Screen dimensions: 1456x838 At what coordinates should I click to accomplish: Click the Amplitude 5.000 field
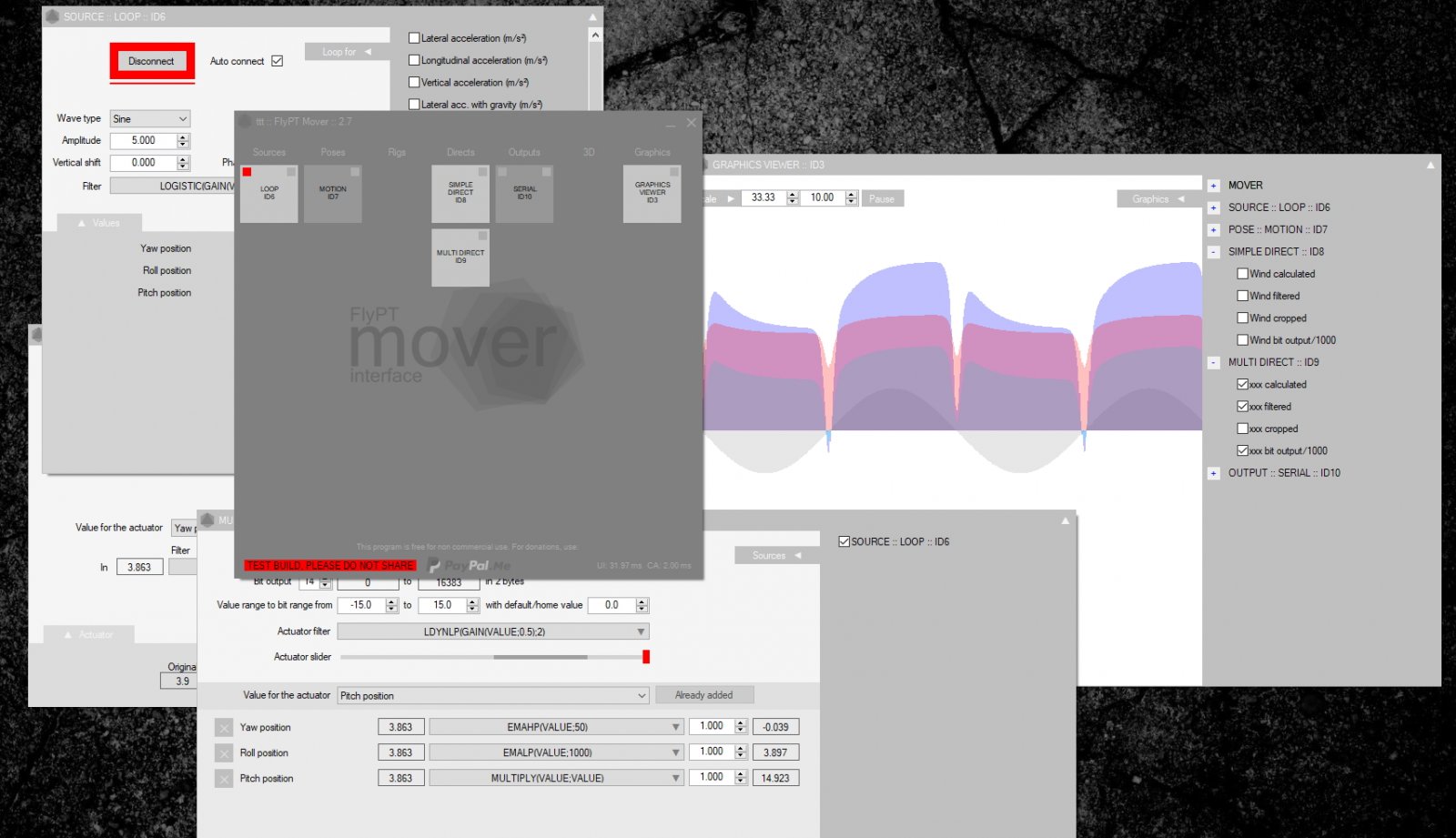coord(144,141)
